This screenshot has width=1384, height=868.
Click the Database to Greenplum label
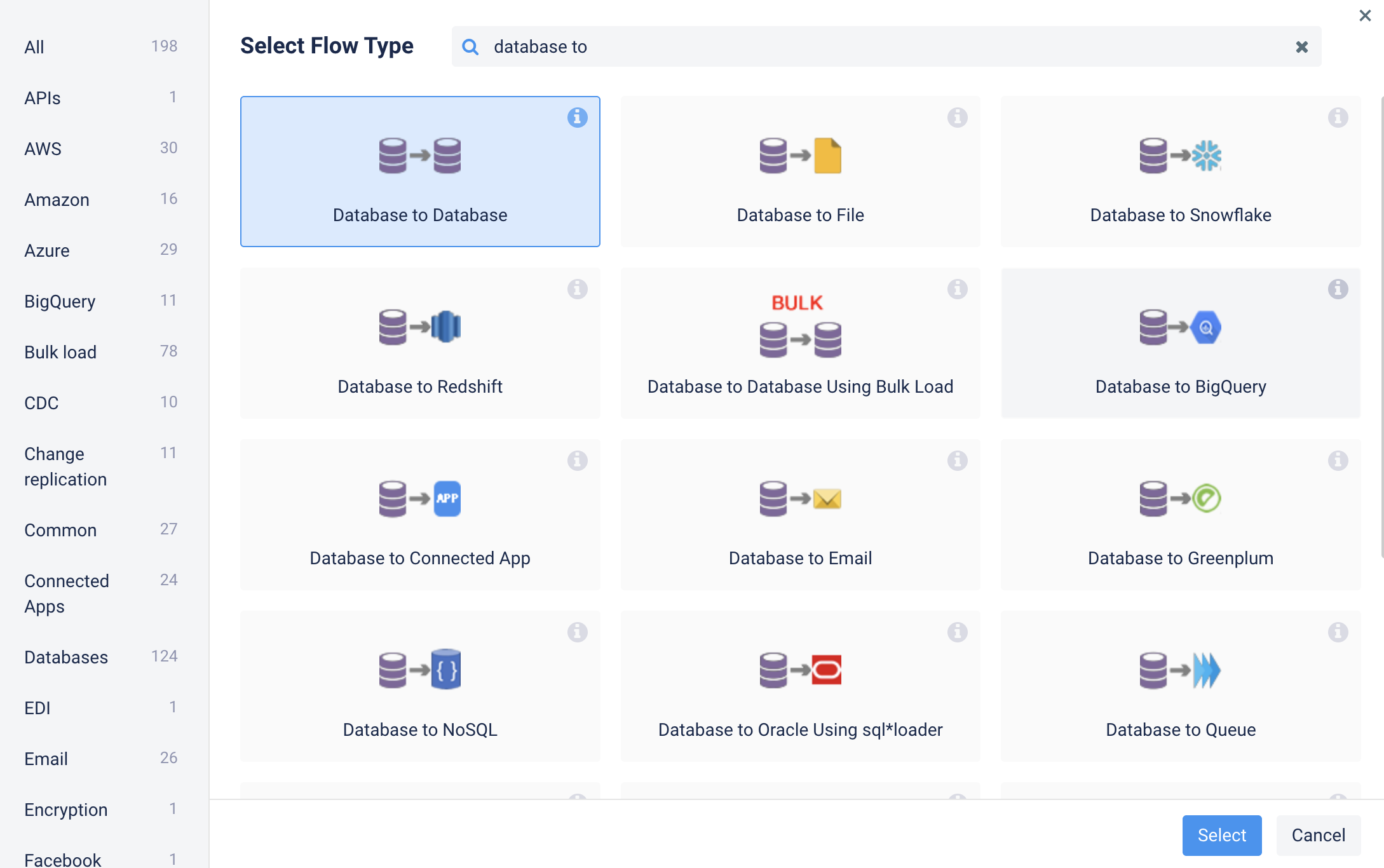(1180, 559)
